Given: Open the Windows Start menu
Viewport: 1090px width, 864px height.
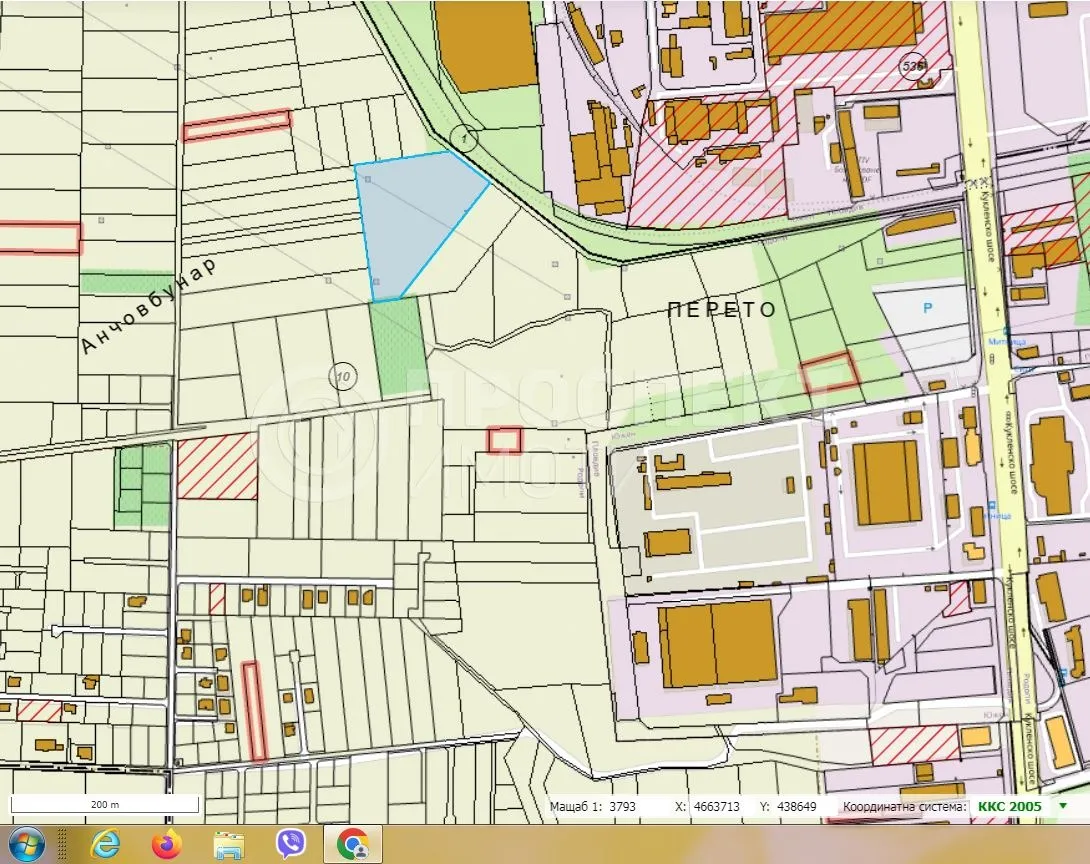Looking at the screenshot, I should (25, 845).
